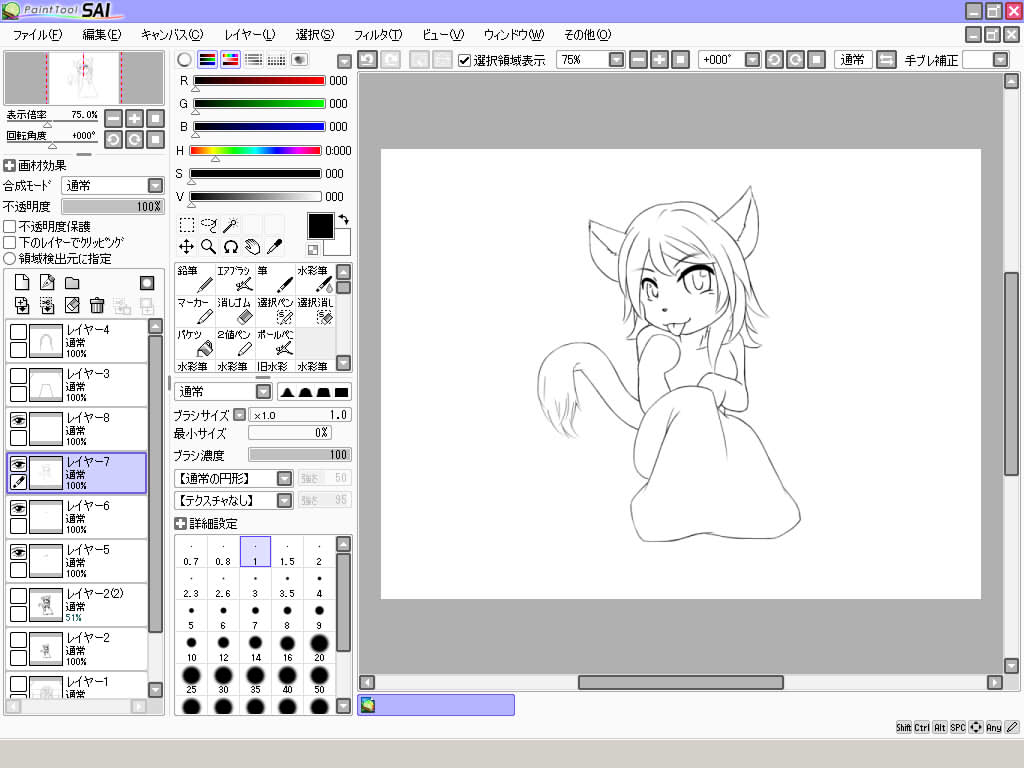Image resolution: width=1024 pixels, height=768 pixels.
Task: Open the 75% zoom level dropdown
Action: click(616, 60)
